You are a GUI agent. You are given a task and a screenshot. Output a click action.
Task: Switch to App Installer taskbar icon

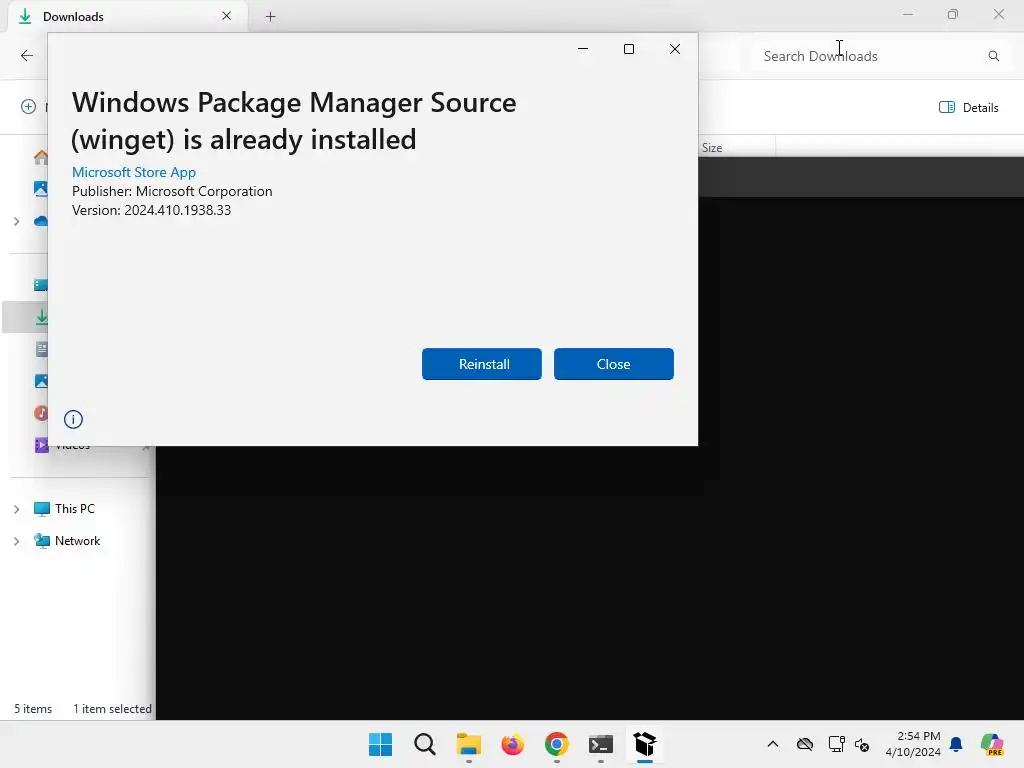point(645,744)
